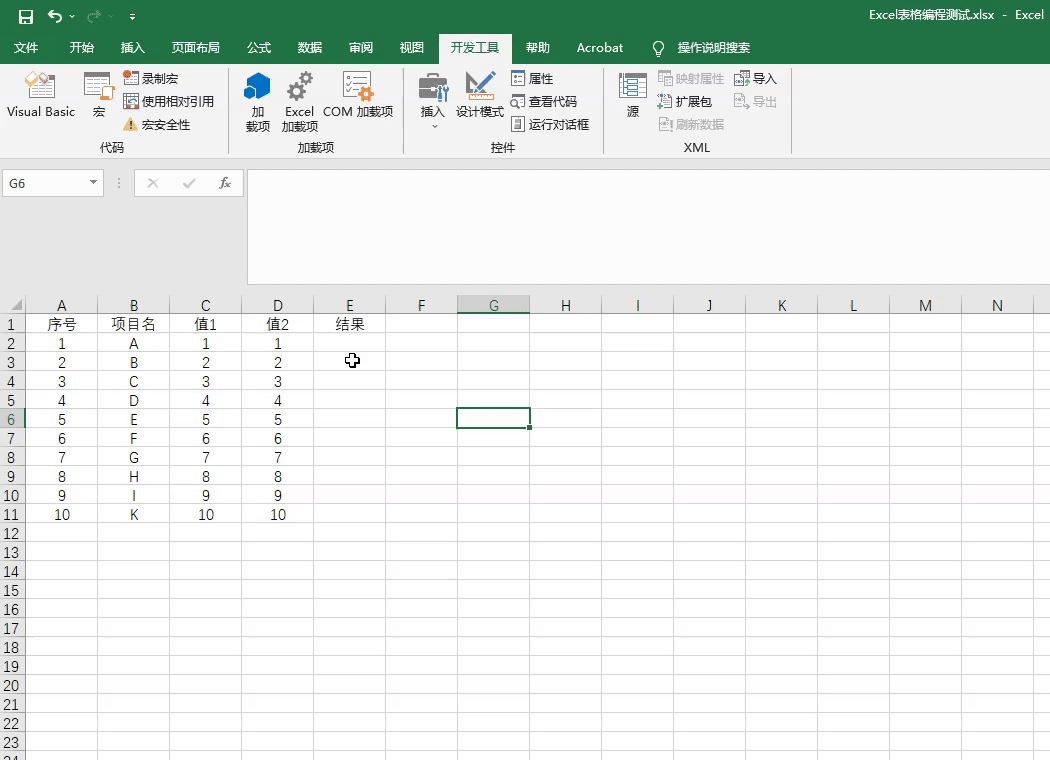Open XML 扩展包 expansion packs
The width and height of the screenshot is (1050, 760).
(x=684, y=101)
